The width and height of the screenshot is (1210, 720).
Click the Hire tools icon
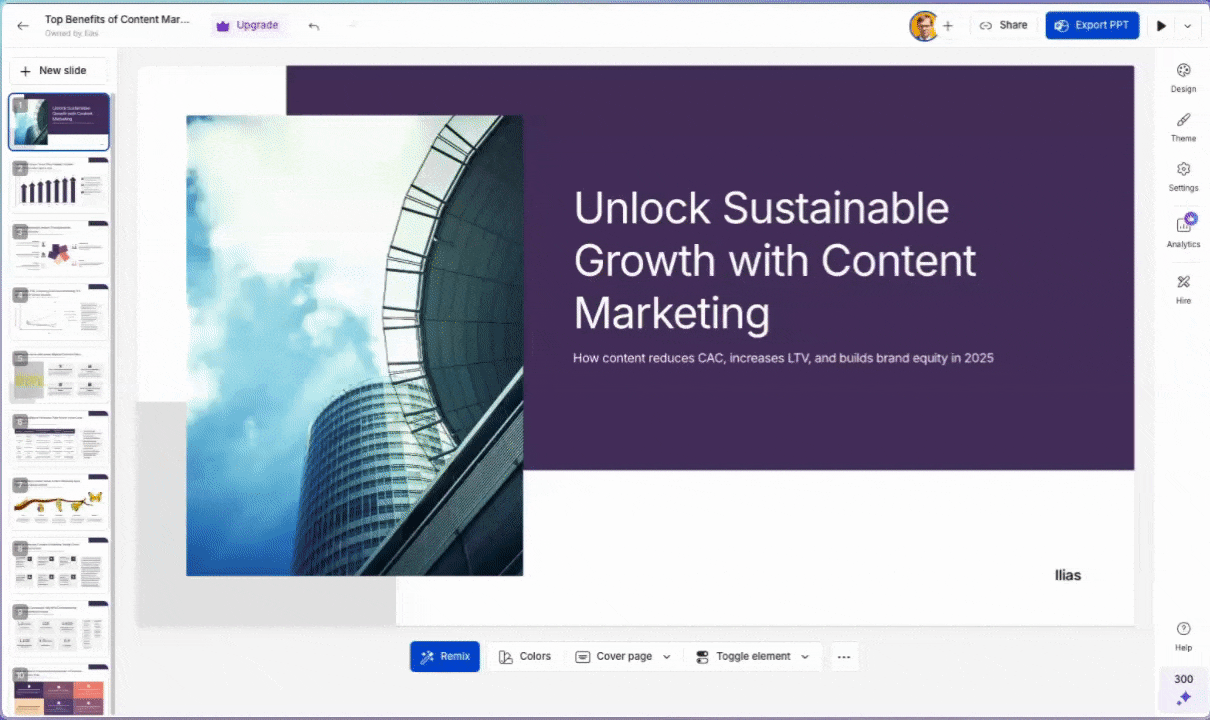point(1183,283)
